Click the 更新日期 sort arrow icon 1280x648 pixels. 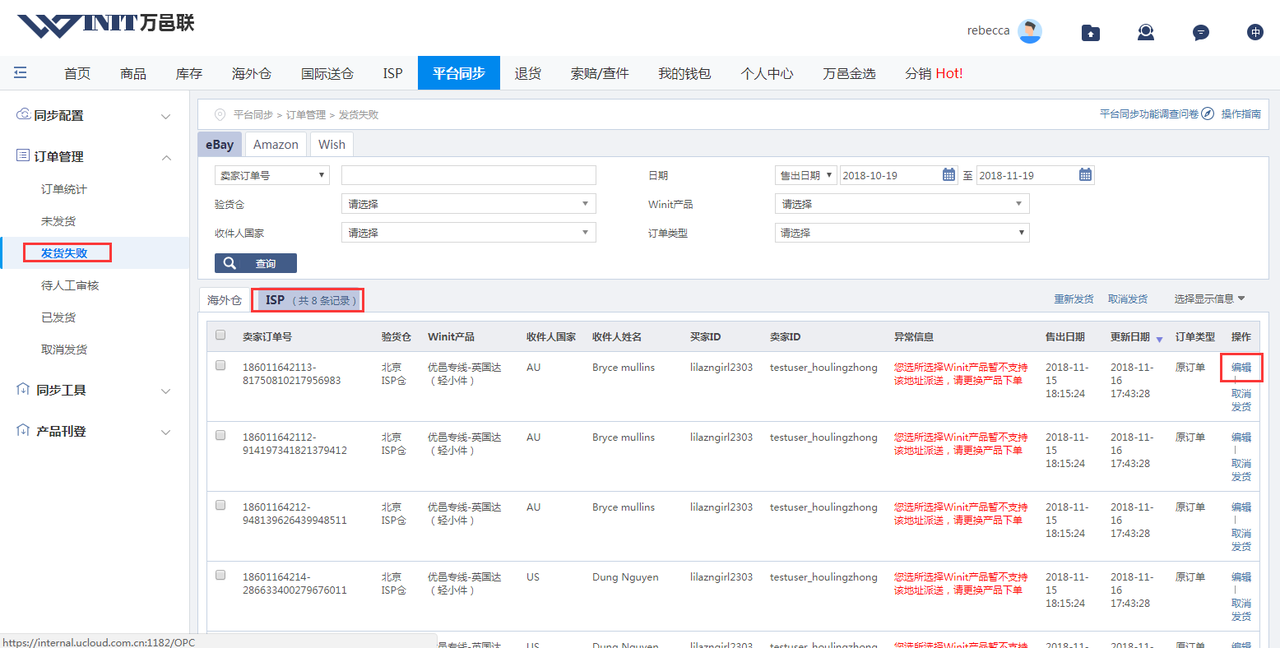coord(1159,338)
